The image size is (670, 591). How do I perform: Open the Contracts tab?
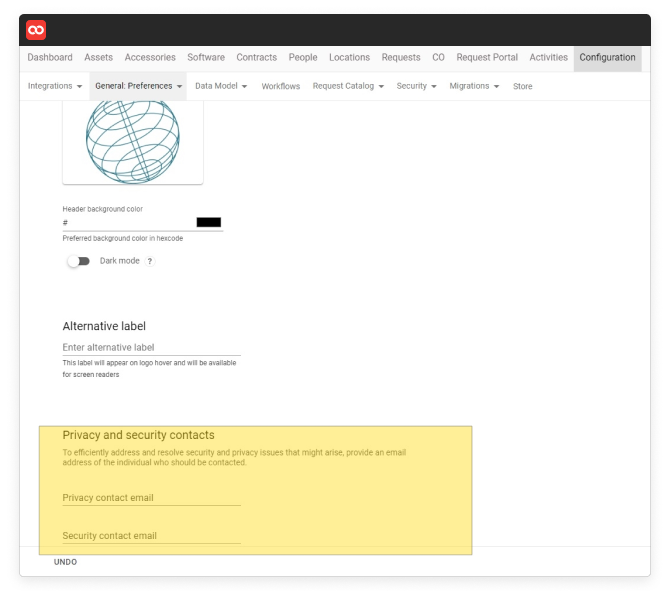(x=256, y=57)
